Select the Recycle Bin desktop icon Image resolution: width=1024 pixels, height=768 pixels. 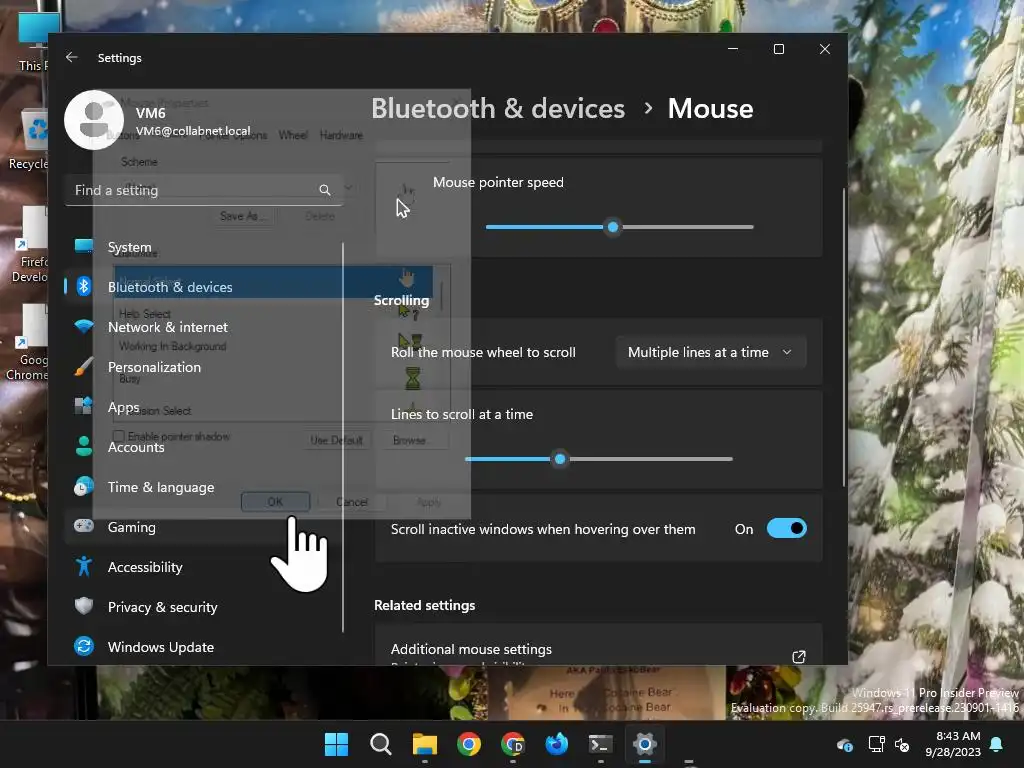[x=29, y=140]
